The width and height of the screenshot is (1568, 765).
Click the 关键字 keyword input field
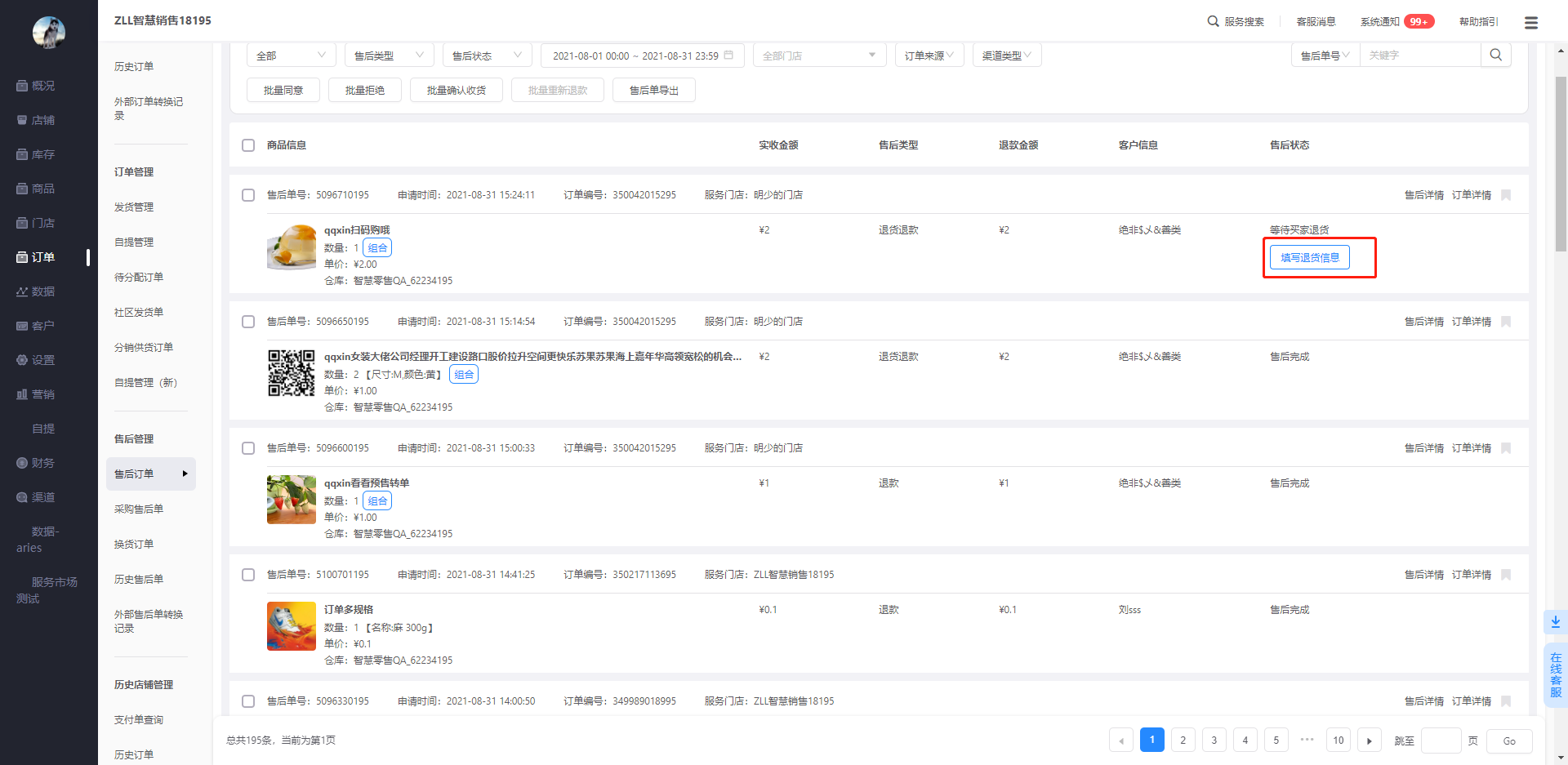pos(1420,56)
